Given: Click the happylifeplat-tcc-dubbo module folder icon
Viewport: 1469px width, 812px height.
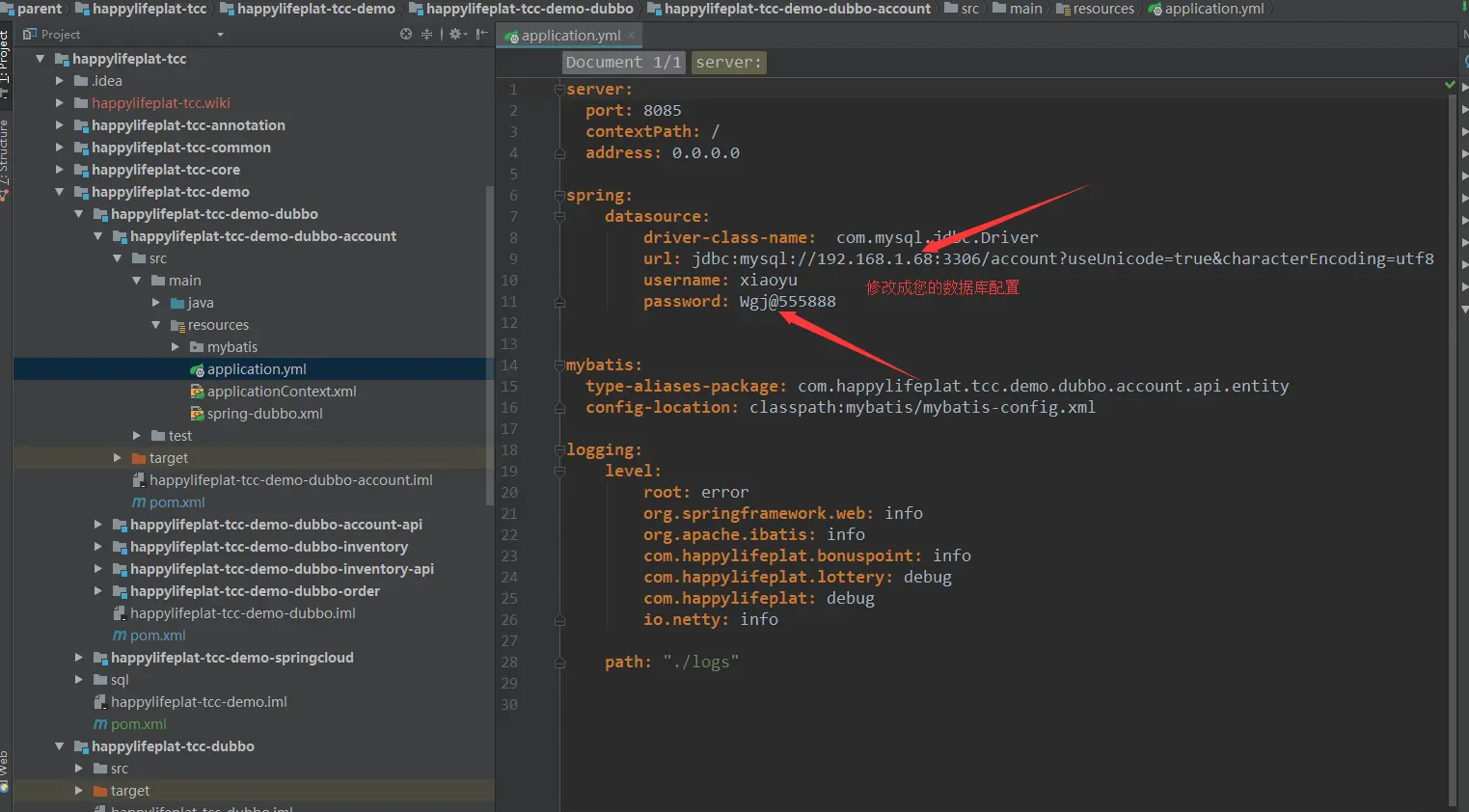Looking at the screenshot, I should (81, 746).
